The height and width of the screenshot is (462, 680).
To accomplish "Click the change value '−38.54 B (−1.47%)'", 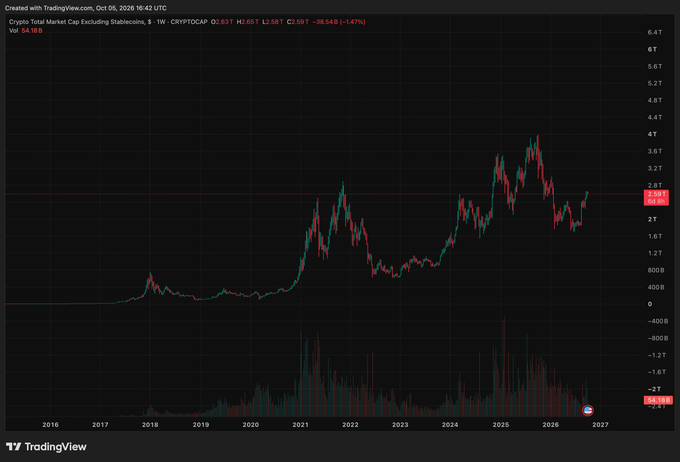I will pyautogui.click(x=339, y=22).
